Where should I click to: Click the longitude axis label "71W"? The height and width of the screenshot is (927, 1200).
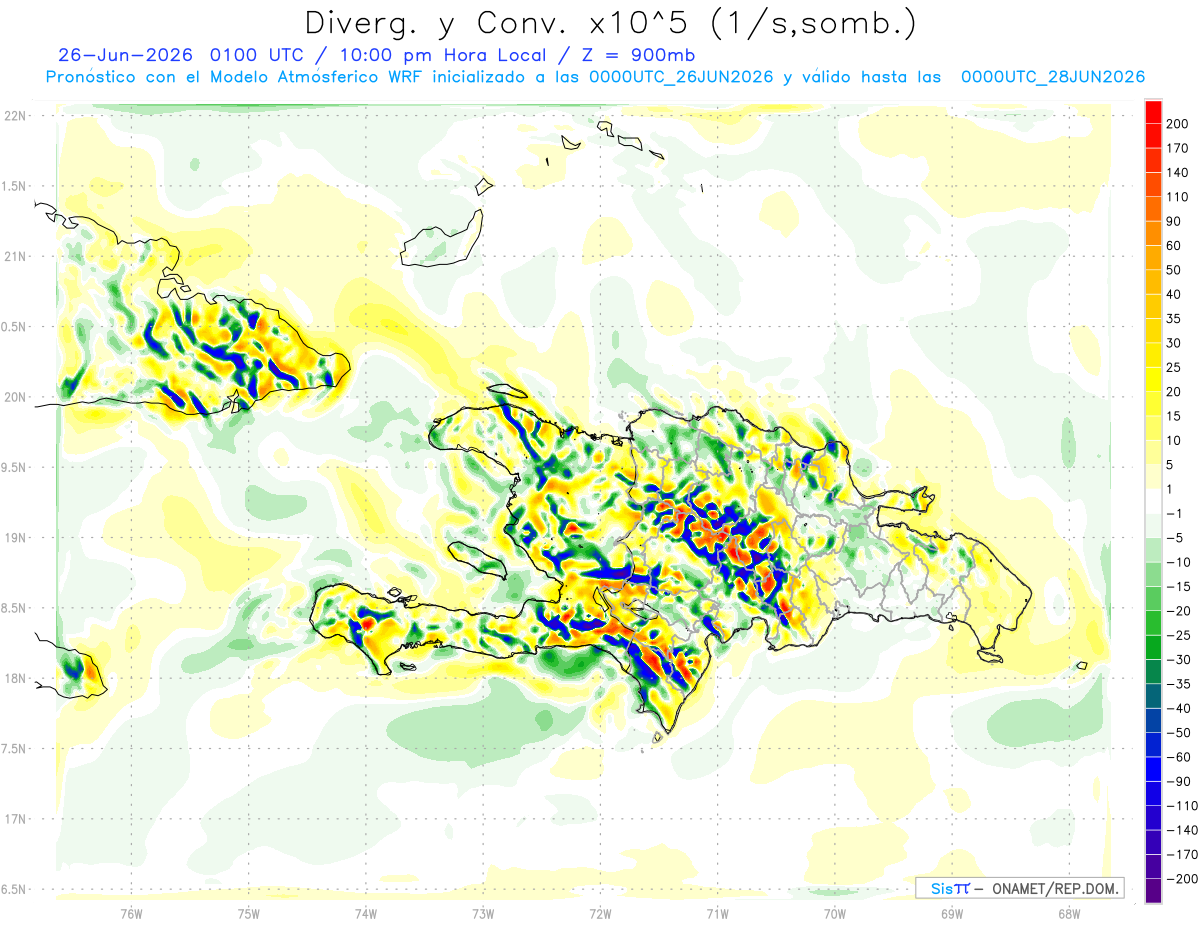tap(717, 913)
